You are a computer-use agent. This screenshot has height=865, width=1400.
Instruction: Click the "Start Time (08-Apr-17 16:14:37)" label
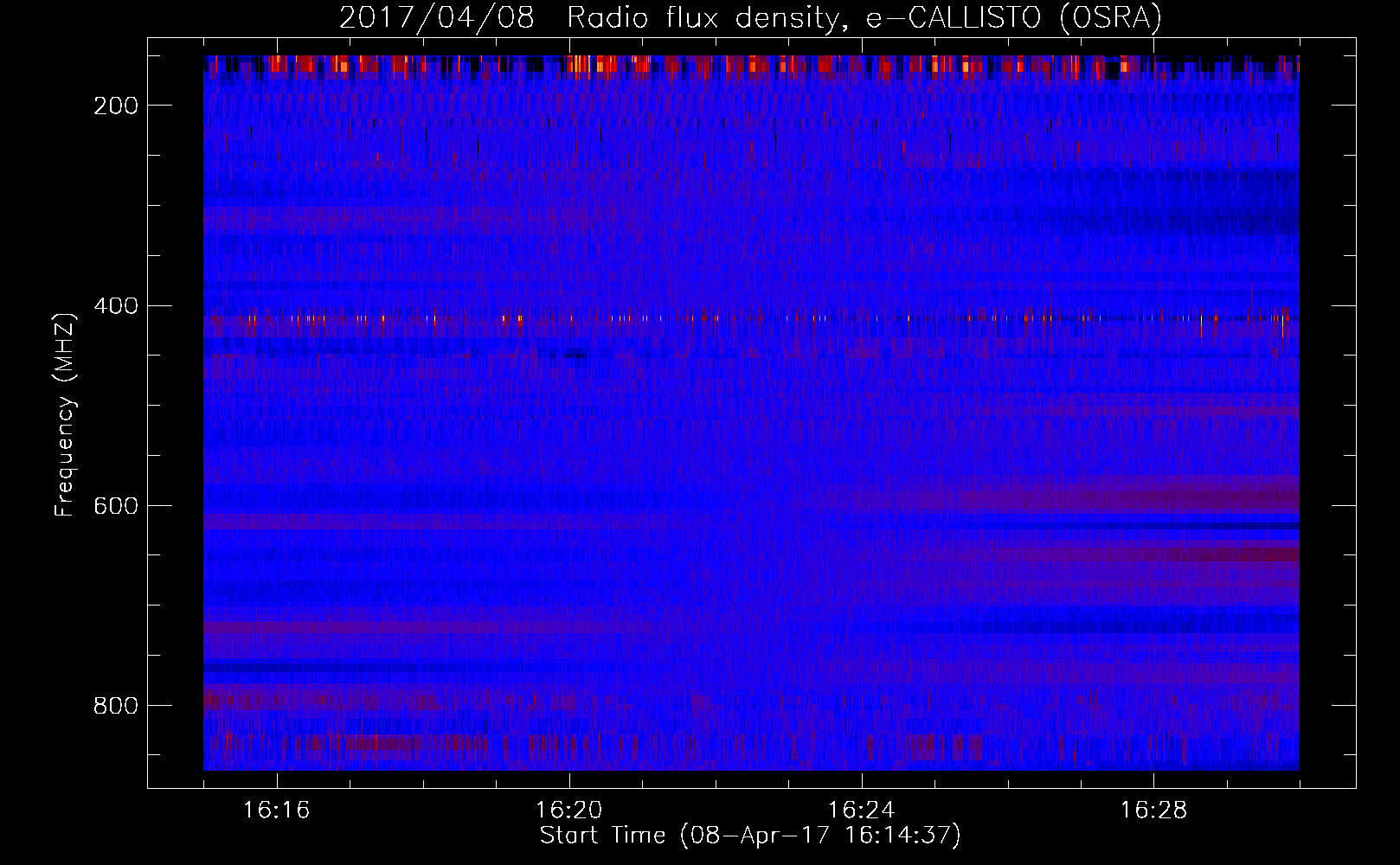pyautogui.click(x=750, y=836)
